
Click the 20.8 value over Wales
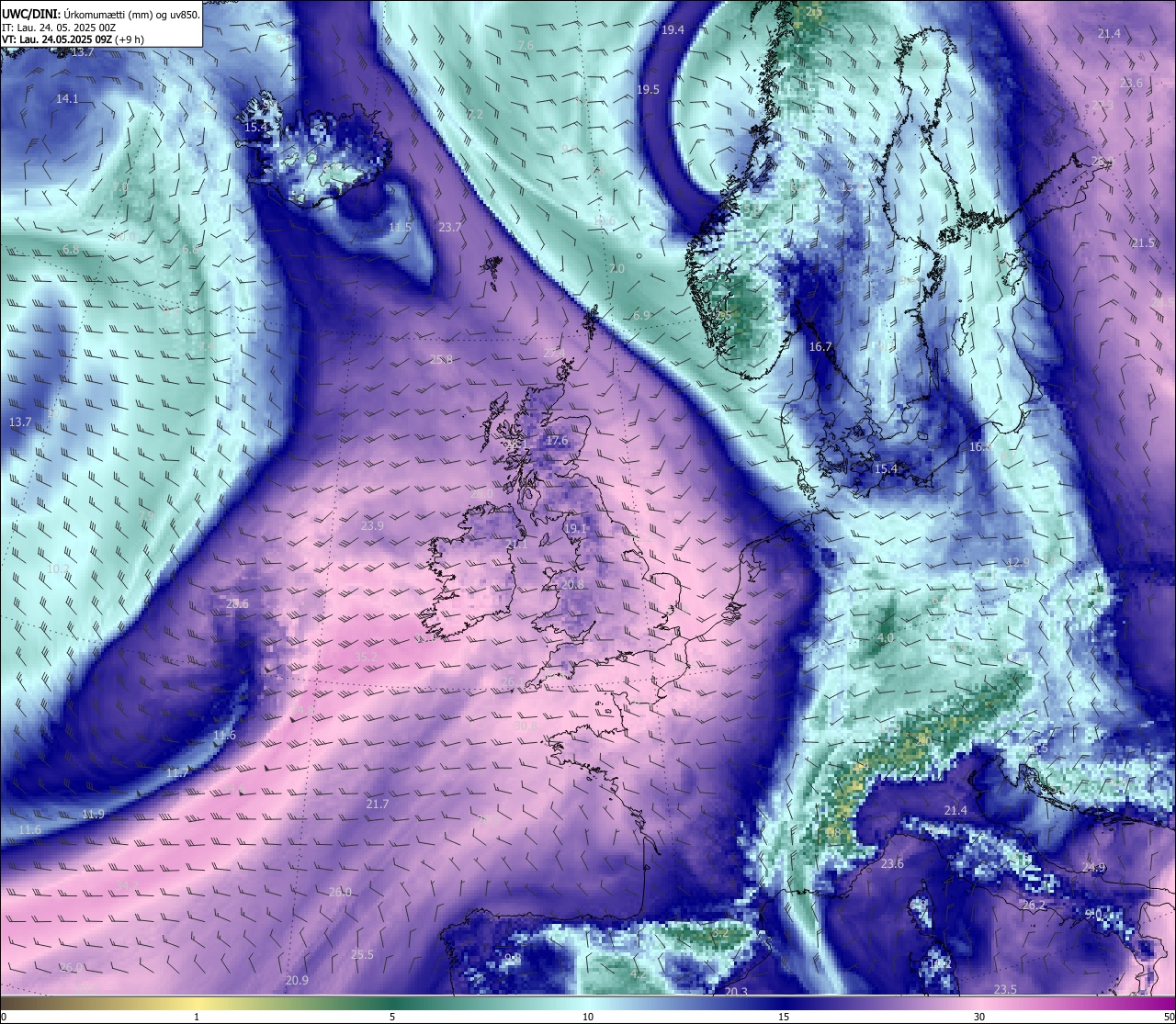tap(571, 584)
